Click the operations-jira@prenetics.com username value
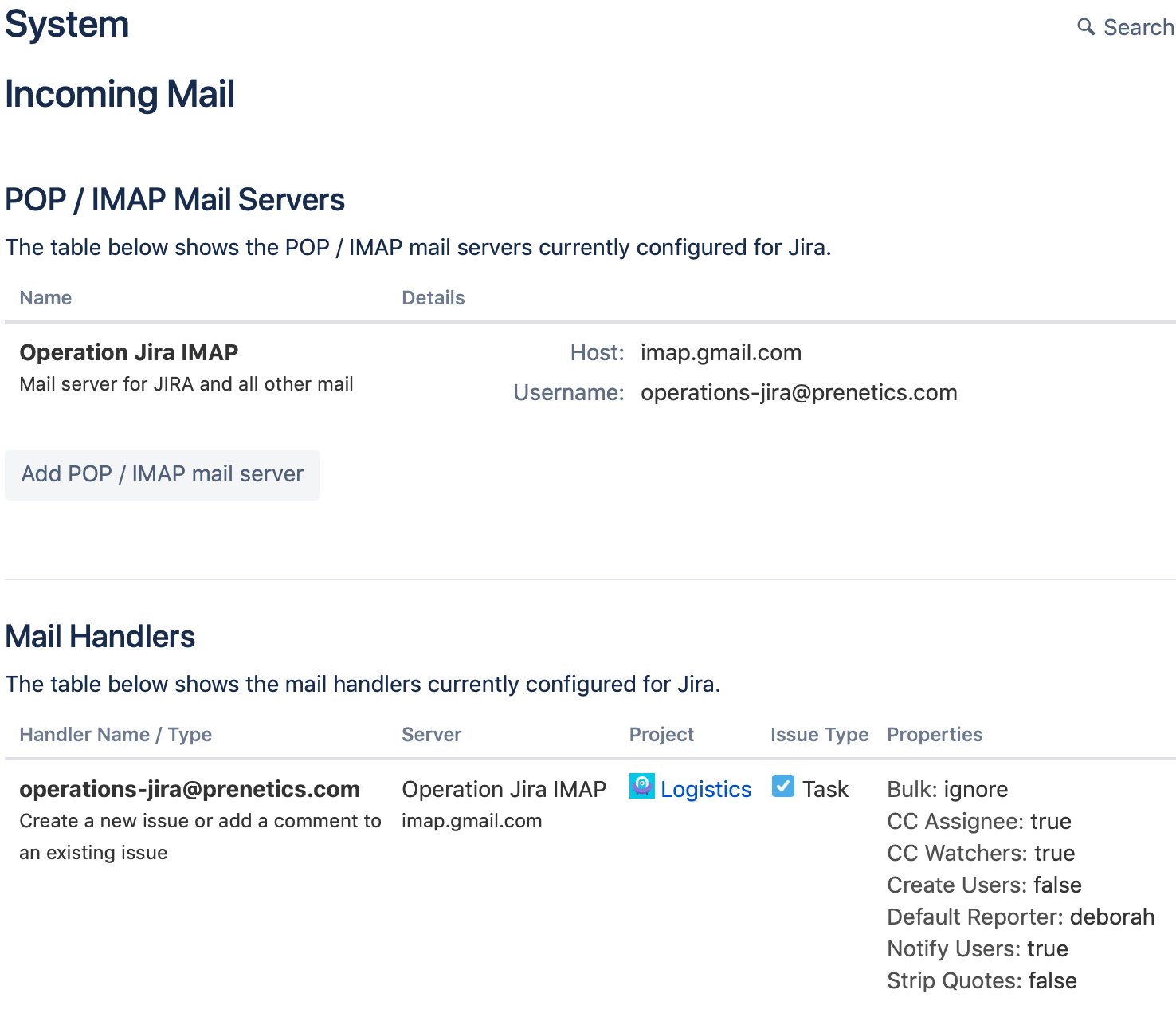1176x1017 pixels. click(x=799, y=392)
